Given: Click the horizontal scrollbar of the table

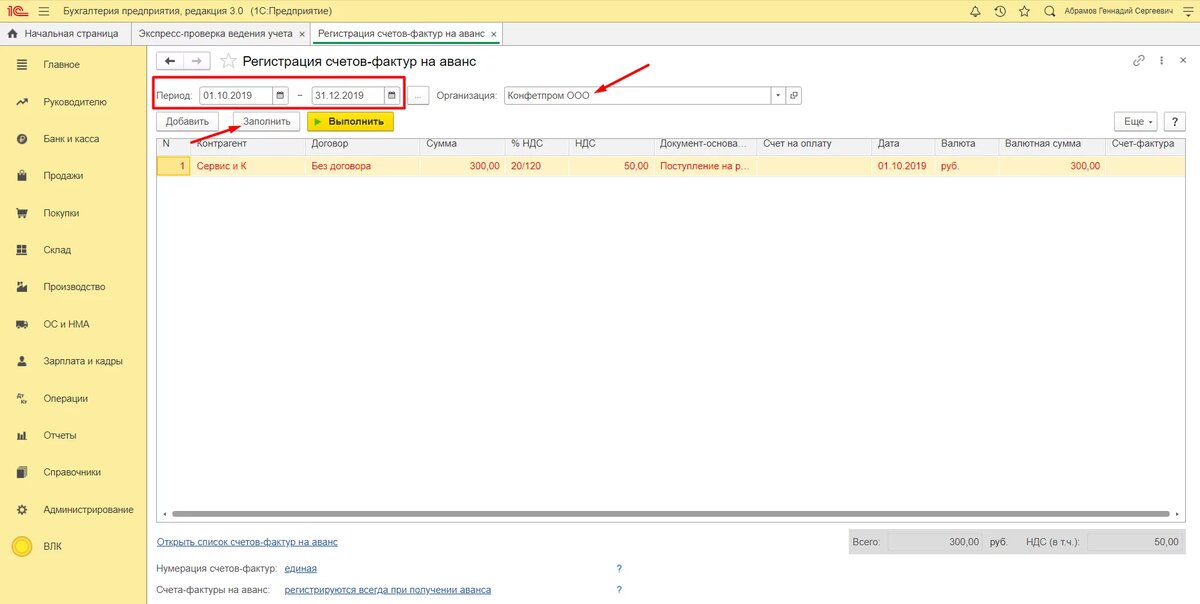Looking at the screenshot, I should (x=670, y=514).
